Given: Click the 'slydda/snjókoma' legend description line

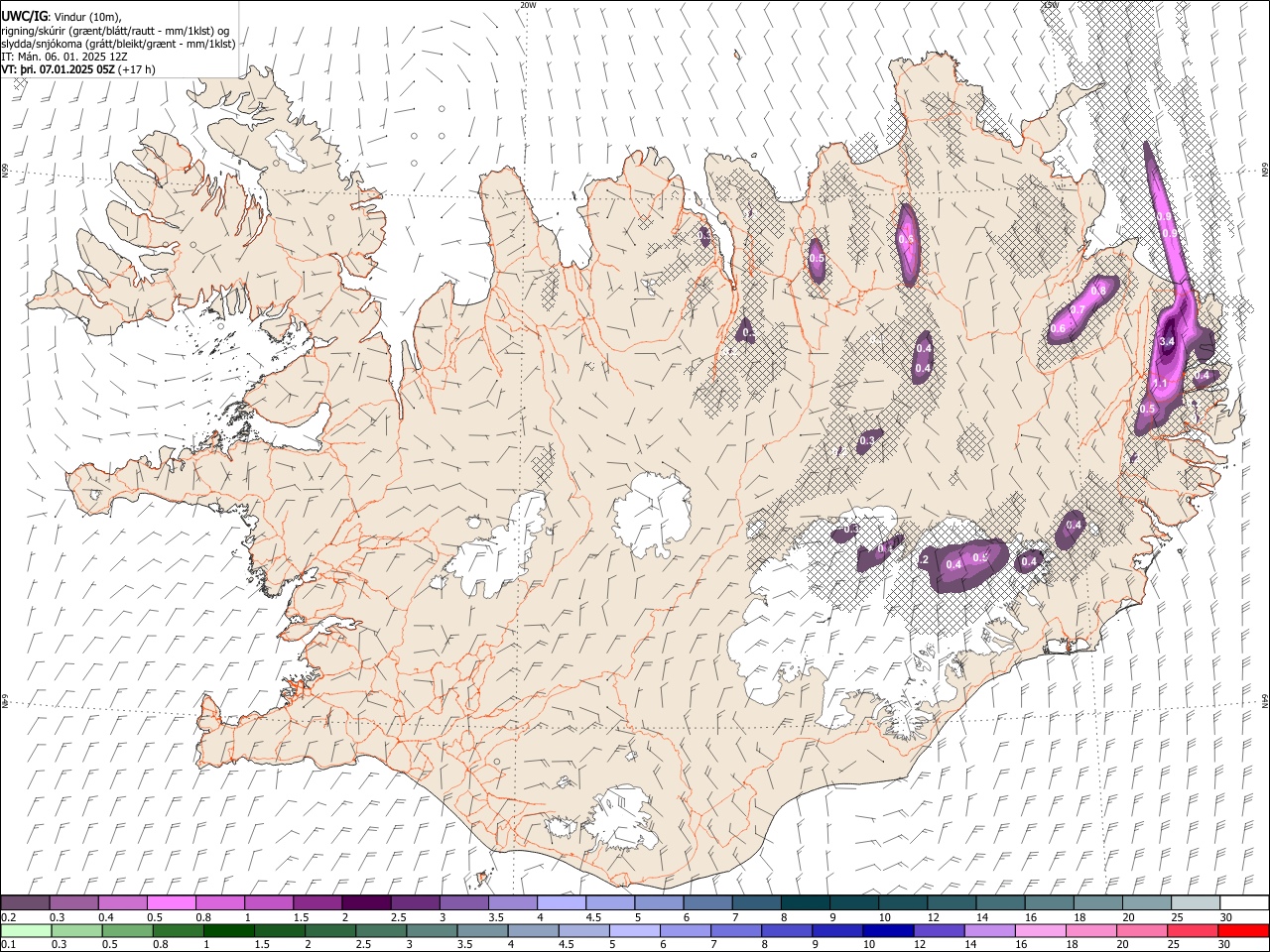Looking at the screenshot, I should click(x=119, y=44).
